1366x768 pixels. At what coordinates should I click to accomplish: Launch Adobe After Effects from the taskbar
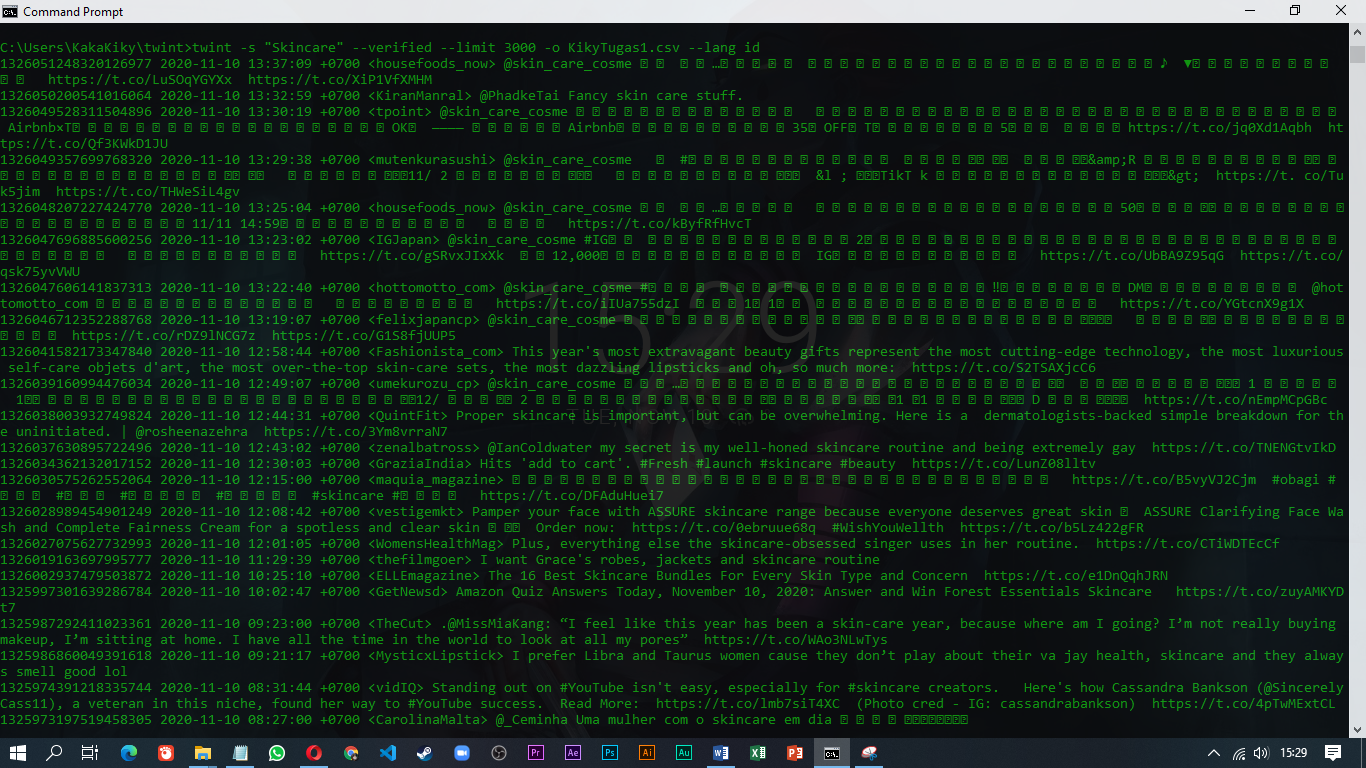tap(573, 752)
